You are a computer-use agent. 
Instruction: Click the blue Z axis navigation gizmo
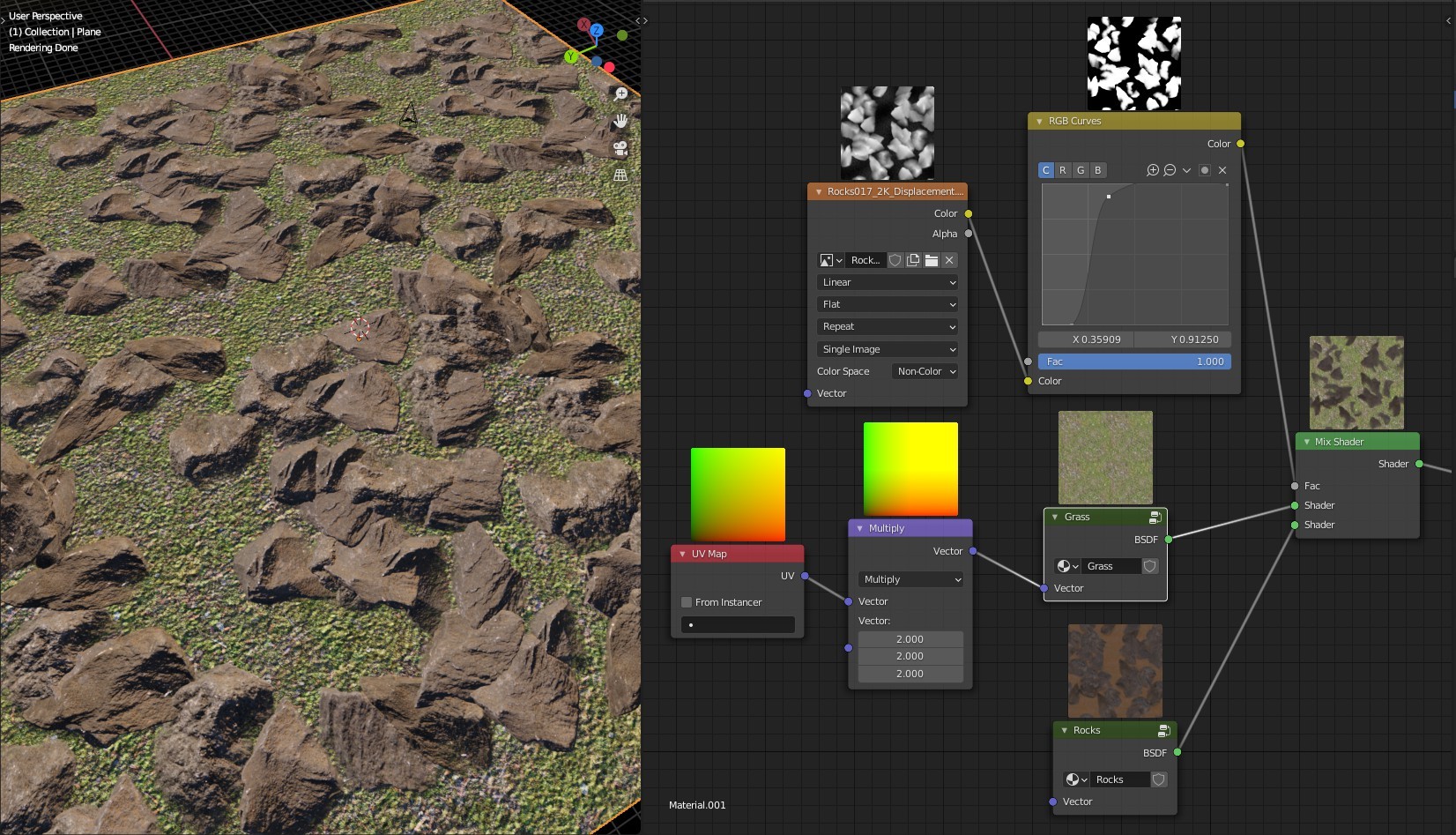coord(597,30)
